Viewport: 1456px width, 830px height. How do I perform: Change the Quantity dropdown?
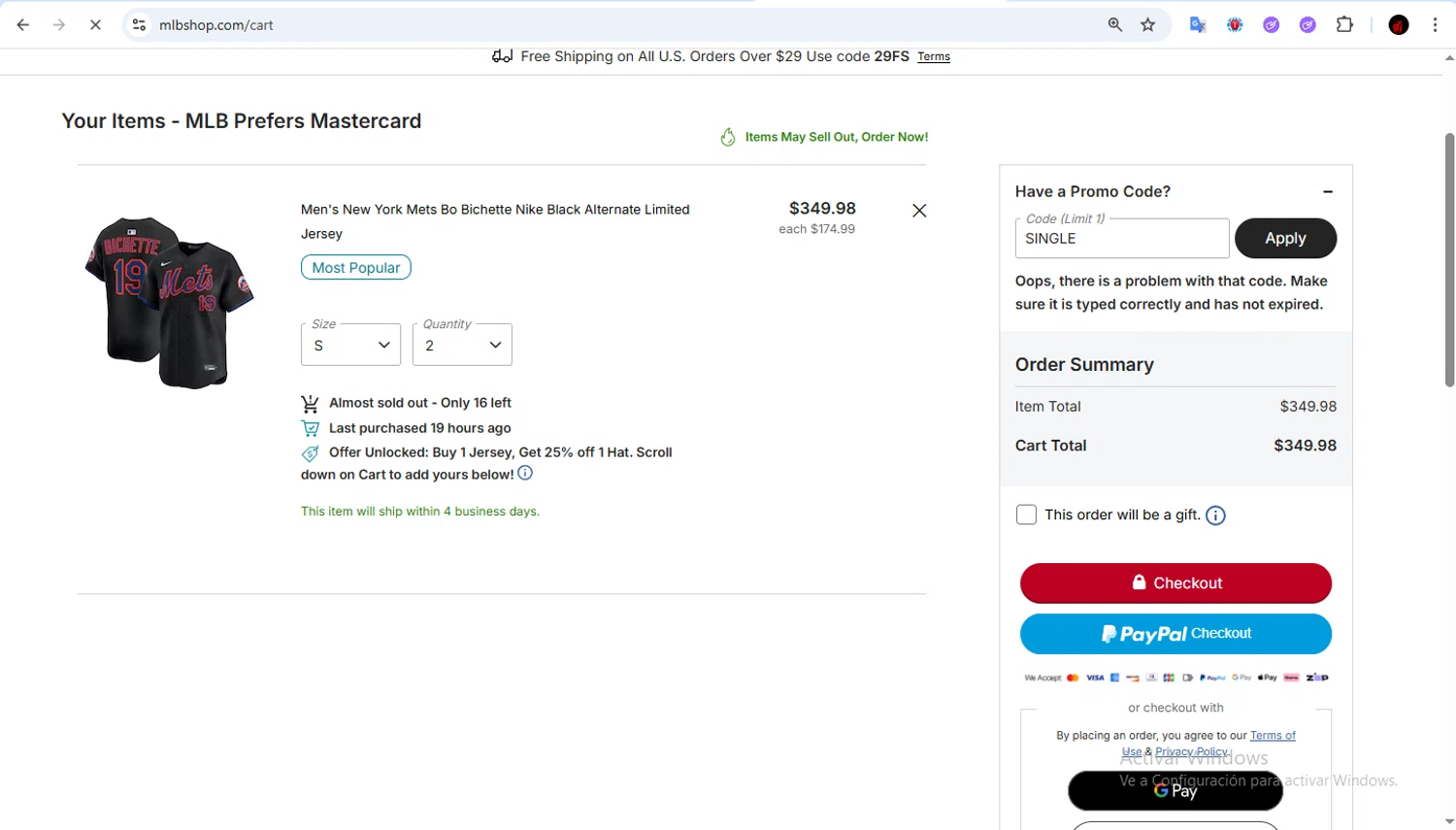coord(462,345)
